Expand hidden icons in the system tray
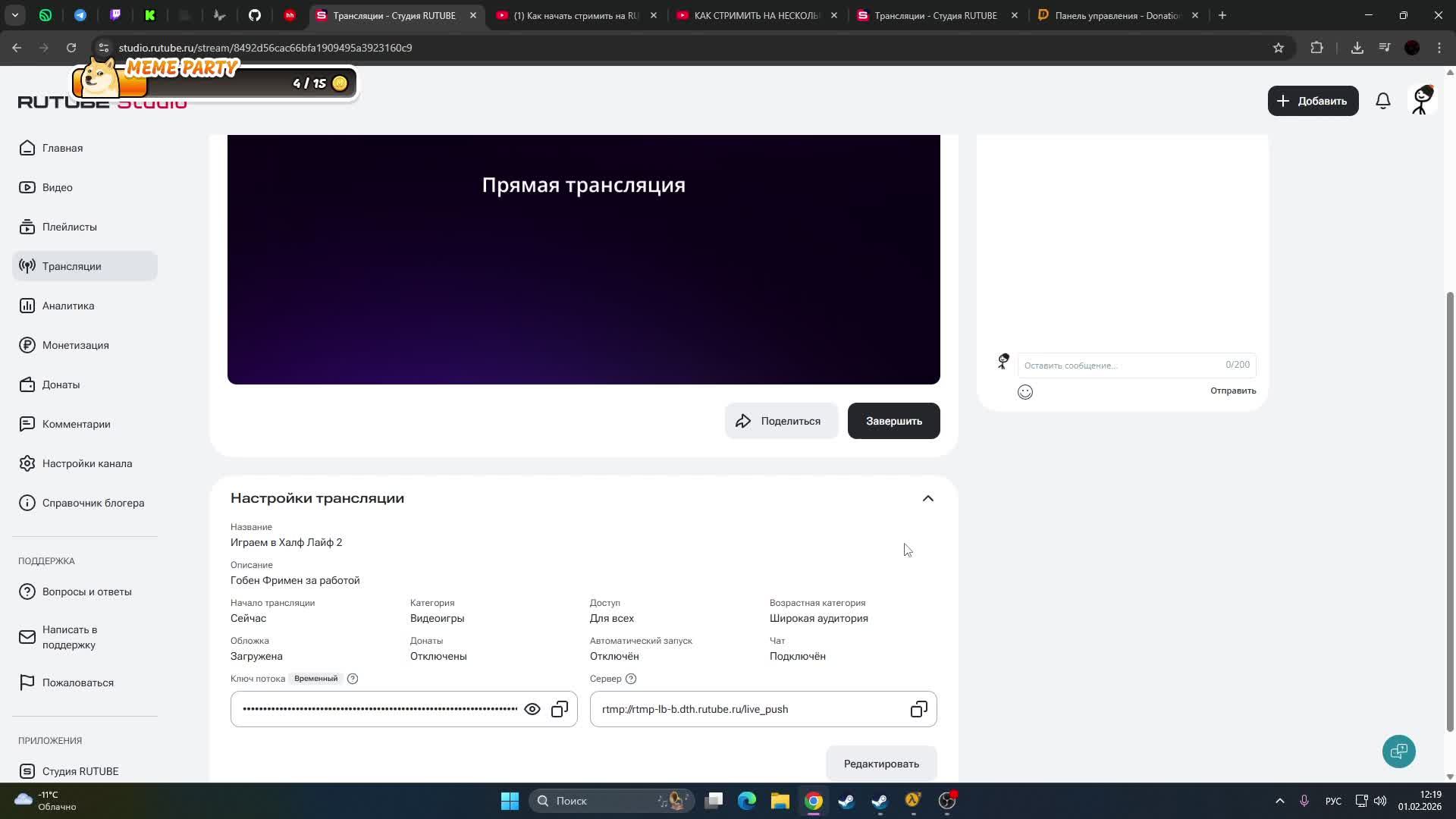Image resolution: width=1456 pixels, height=819 pixels. point(1280,800)
